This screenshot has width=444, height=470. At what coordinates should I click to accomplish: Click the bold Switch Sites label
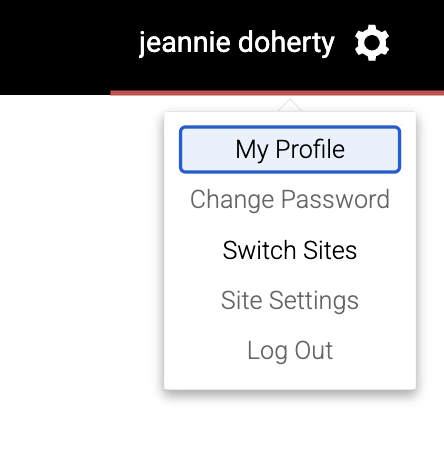tap(290, 250)
